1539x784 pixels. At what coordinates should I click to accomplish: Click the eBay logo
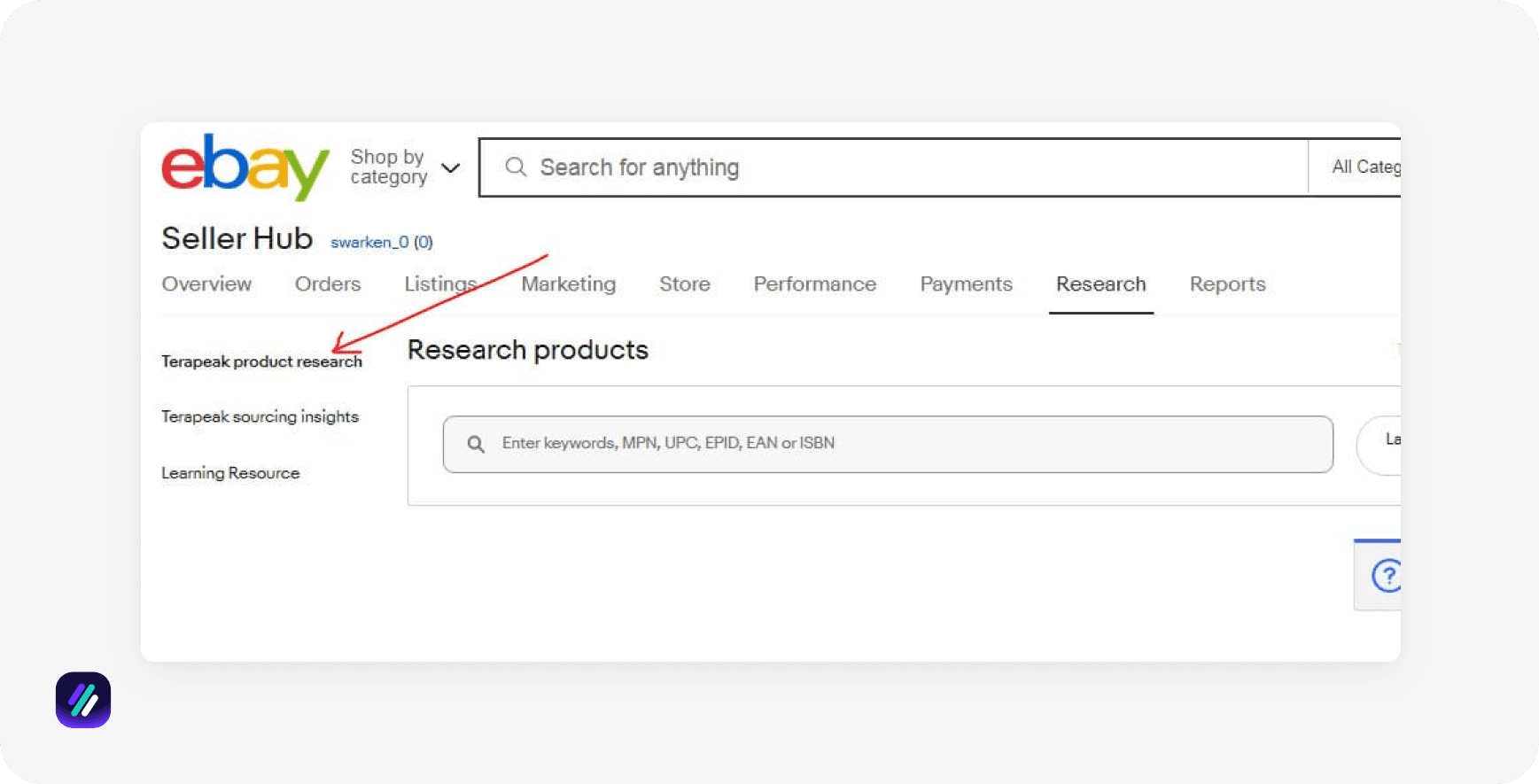click(245, 167)
